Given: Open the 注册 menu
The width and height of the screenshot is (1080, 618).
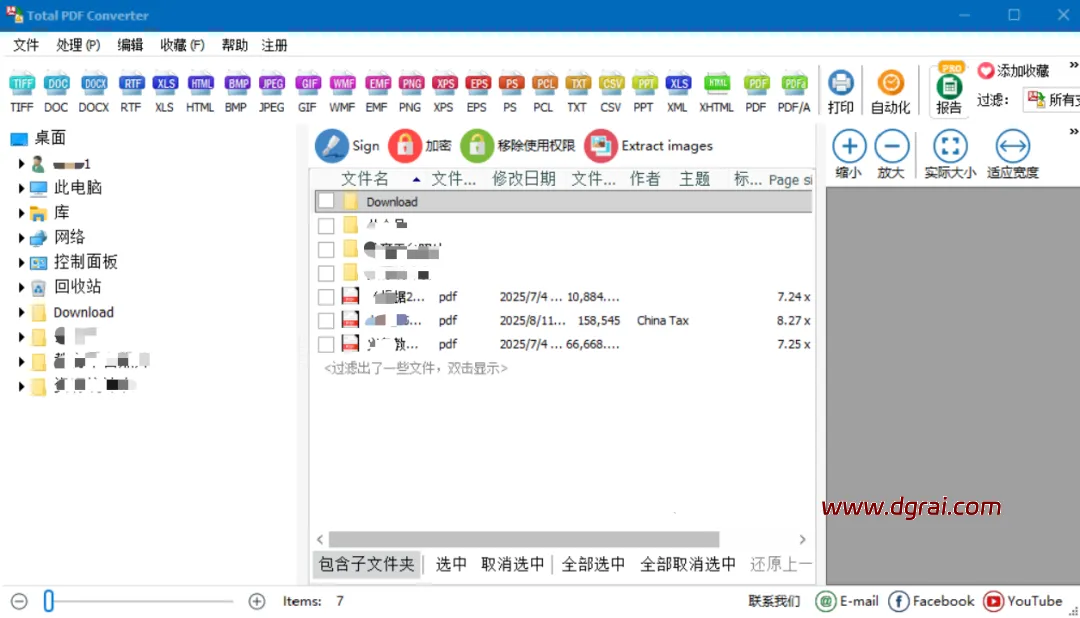Looking at the screenshot, I should tap(274, 45).
